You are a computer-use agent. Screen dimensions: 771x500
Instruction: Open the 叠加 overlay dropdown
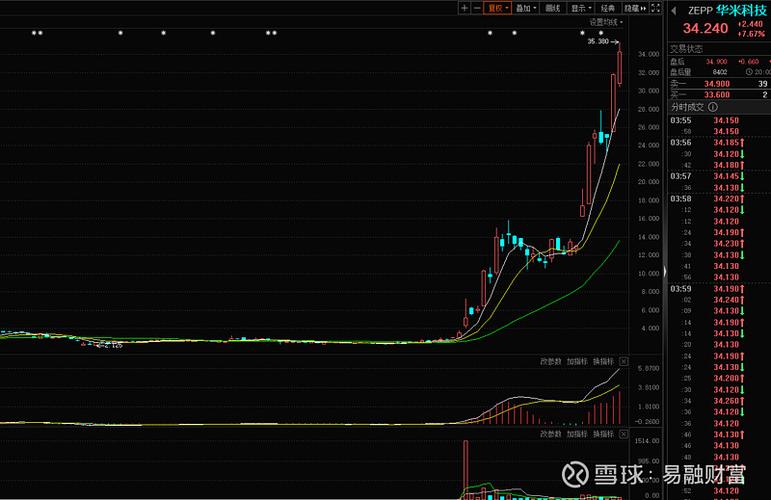point(526,8)
